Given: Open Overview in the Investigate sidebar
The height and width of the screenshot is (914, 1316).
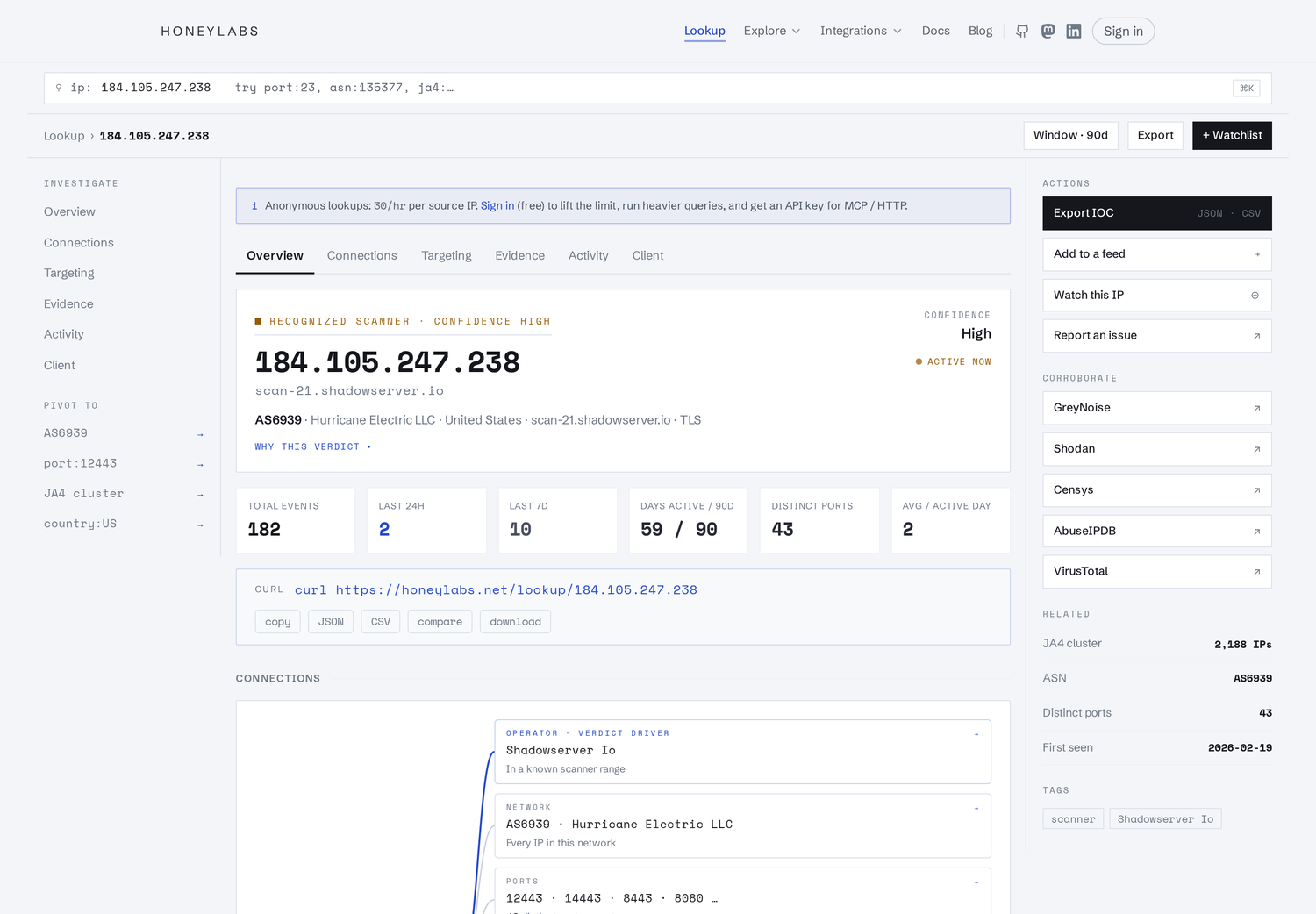Looking at the screenshot, I should coord(69,212).
